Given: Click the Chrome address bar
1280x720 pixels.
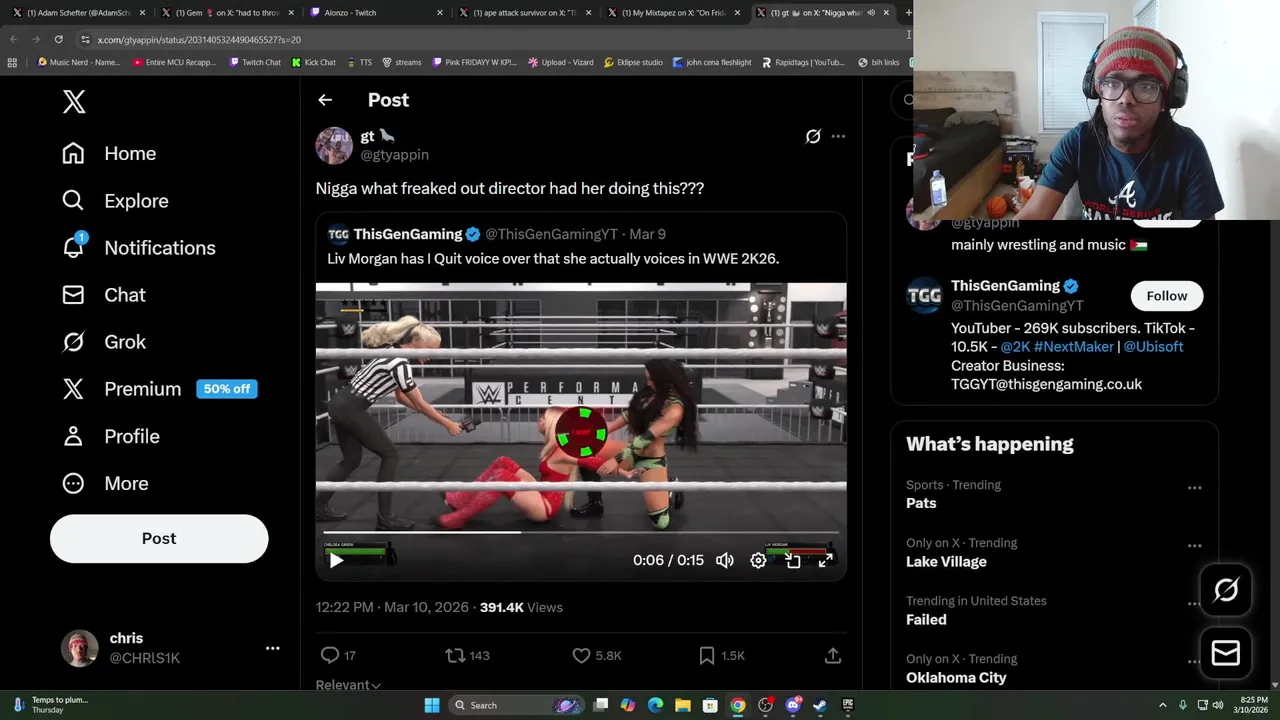Looking at the screenshot, I should pos(490,39).
